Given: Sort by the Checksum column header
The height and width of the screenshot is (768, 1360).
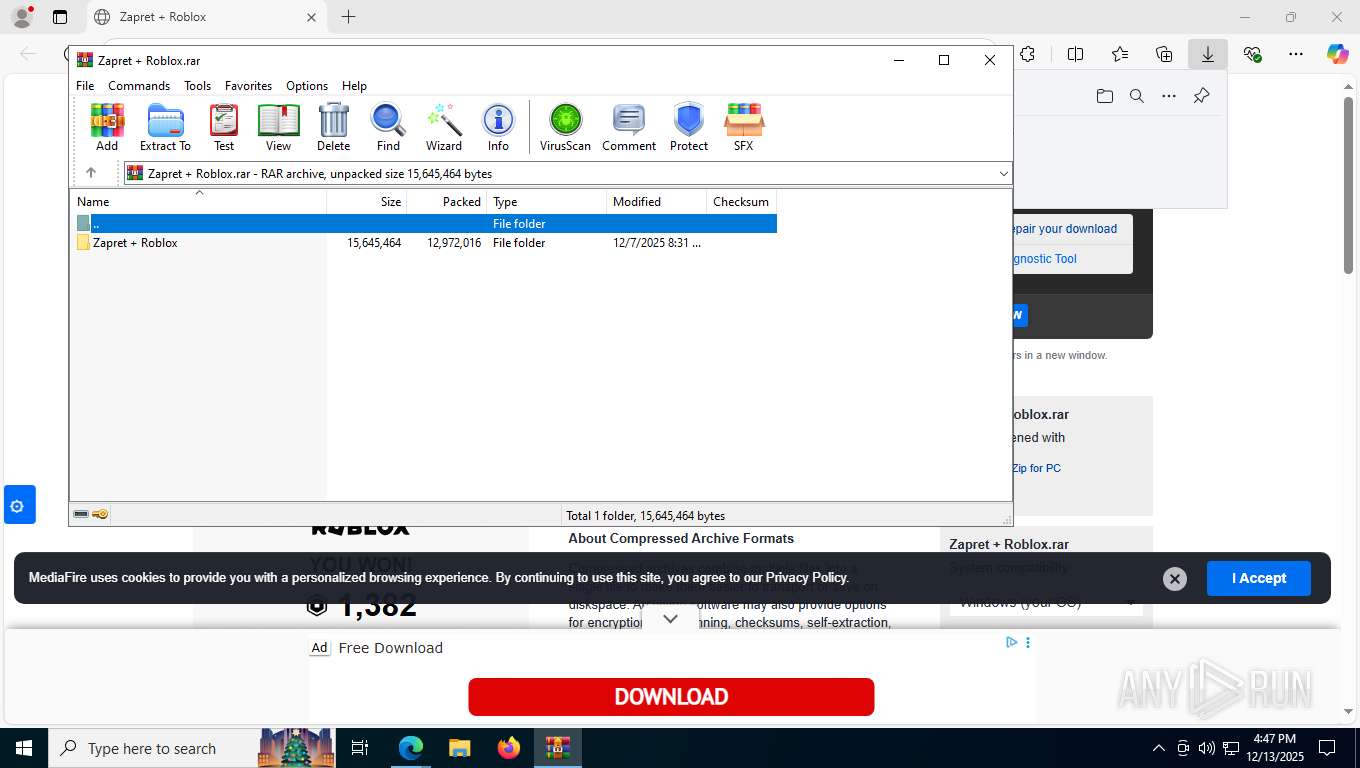Looking at the screenshot, I should [742, 201].
